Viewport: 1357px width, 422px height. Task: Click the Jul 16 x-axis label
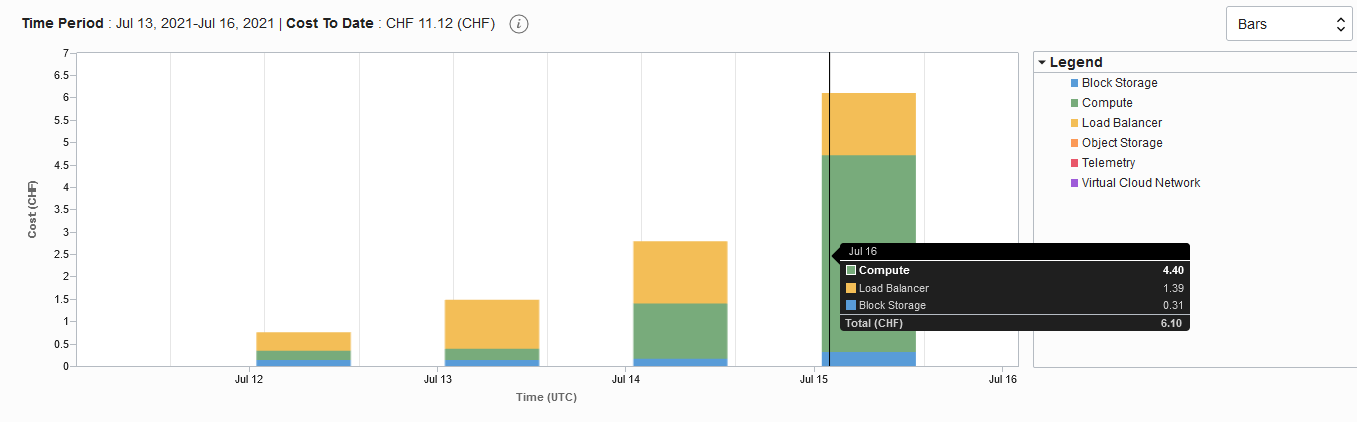click(x=1002, y=380)
